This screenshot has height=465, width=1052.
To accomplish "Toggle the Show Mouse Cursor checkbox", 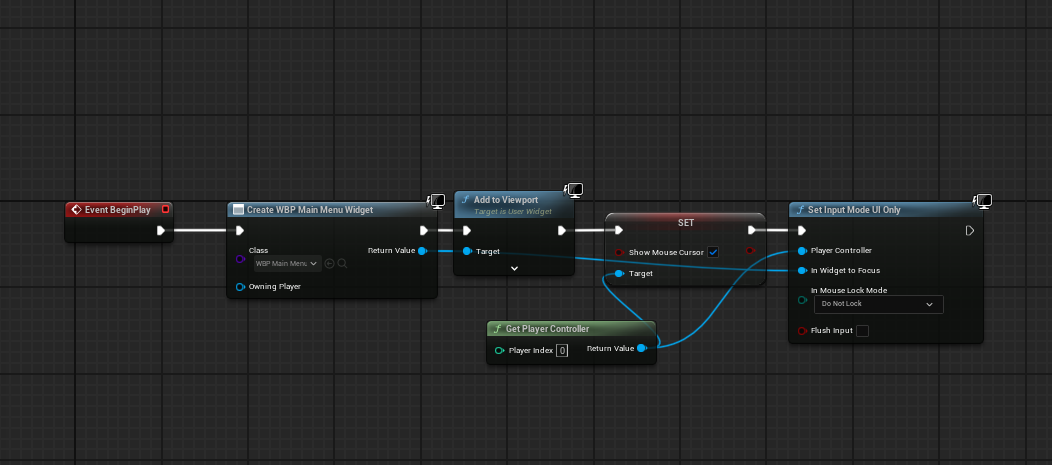I will tap(713, 252).
